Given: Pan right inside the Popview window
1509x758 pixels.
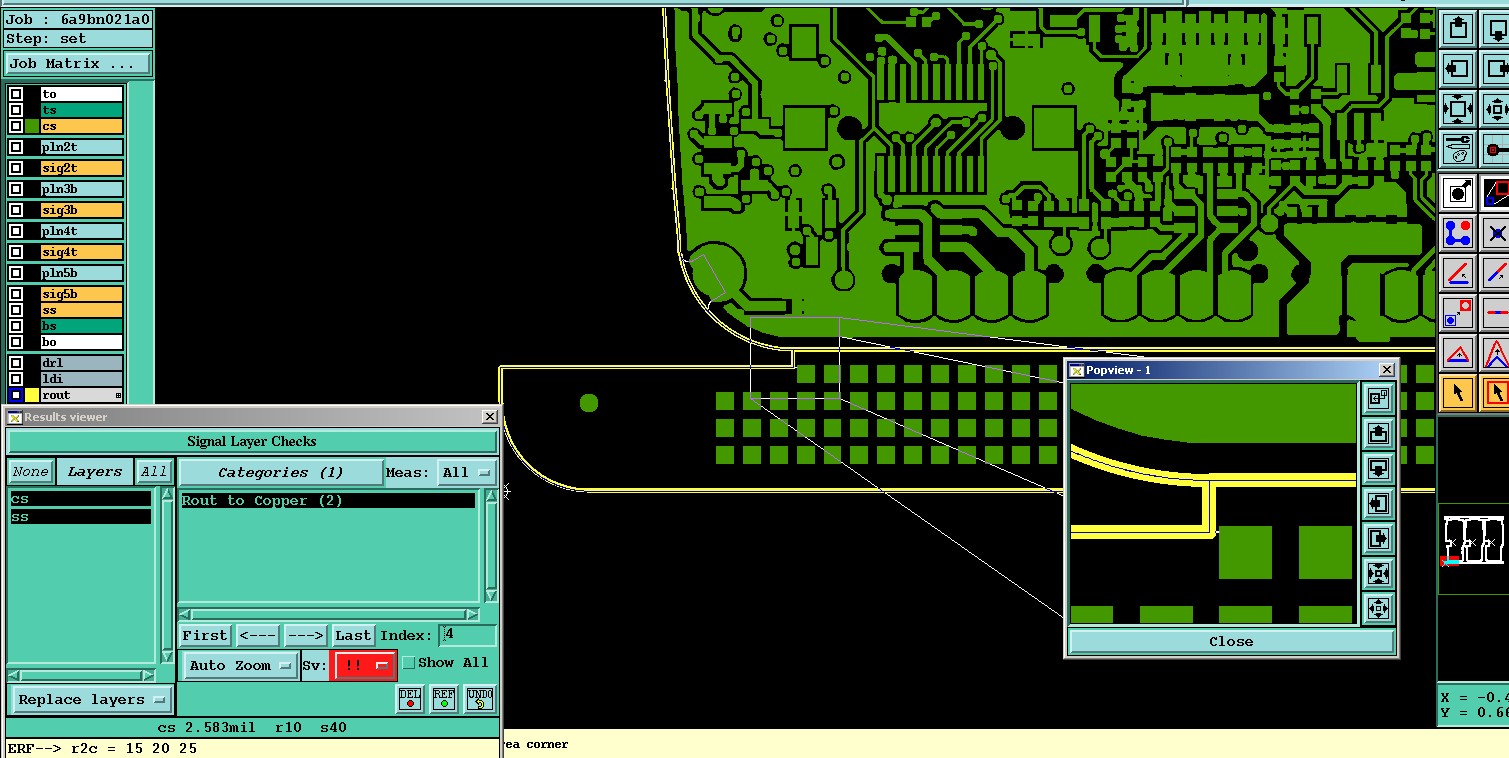Looking at the screenshot, I should [1378, 538].
